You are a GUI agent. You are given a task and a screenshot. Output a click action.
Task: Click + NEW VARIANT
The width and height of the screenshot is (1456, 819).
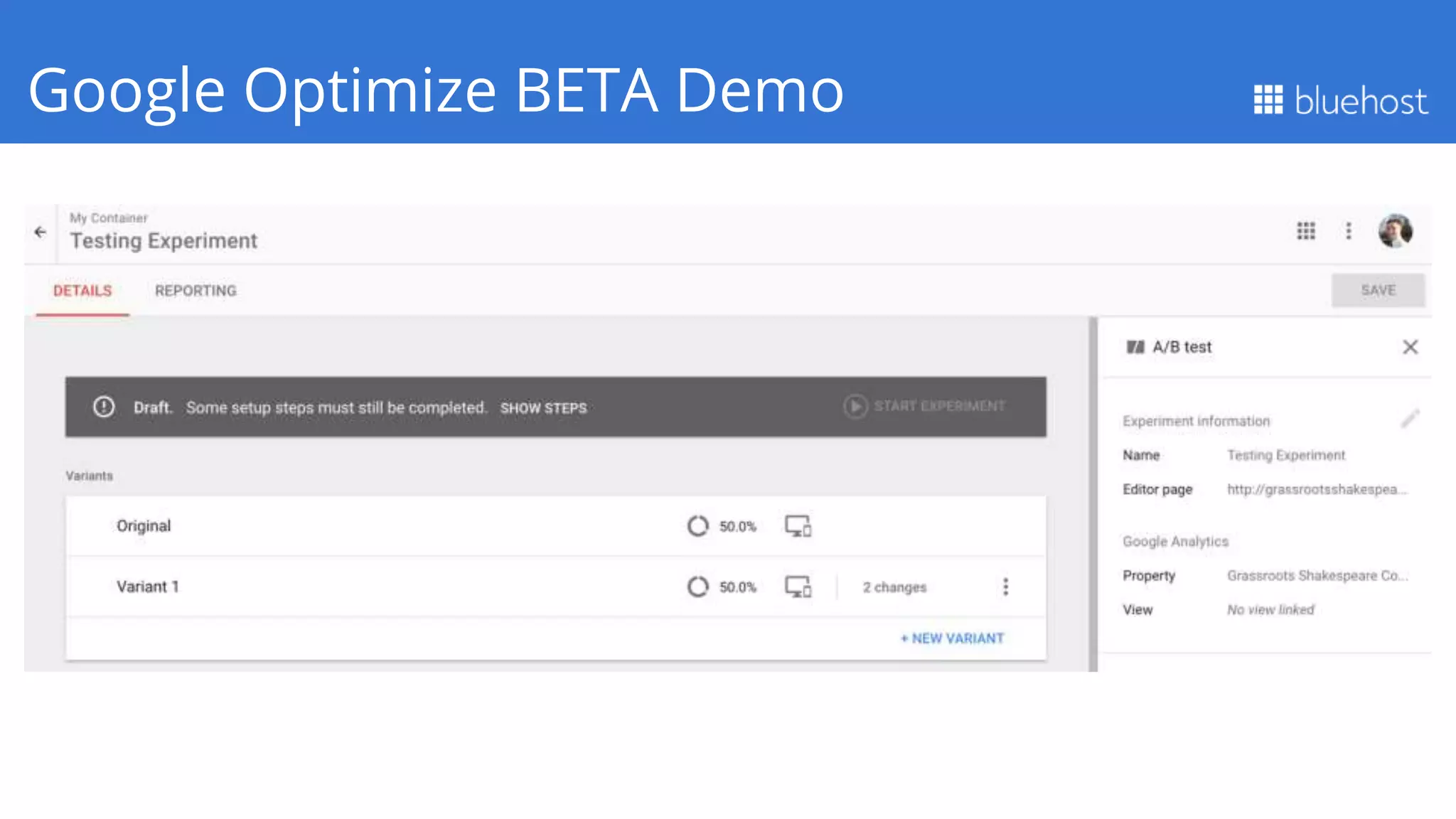pyautogui.click(x=953, y=638)
